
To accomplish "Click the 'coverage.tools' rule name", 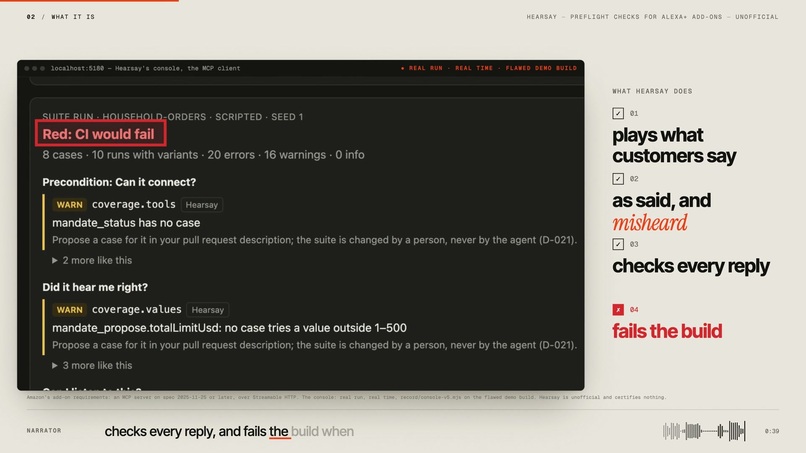I will (x=134, y=204).
